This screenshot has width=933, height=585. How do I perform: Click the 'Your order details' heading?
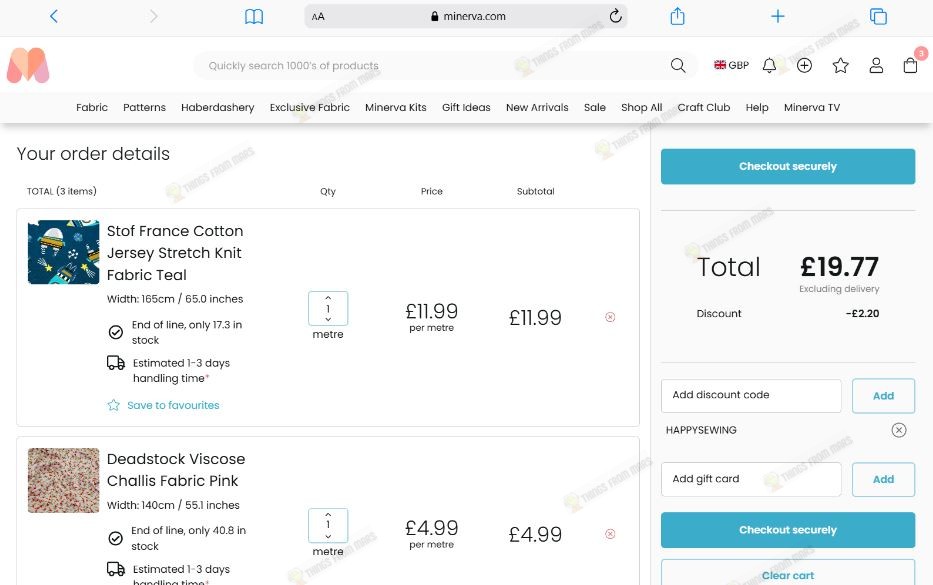[93, 154]
